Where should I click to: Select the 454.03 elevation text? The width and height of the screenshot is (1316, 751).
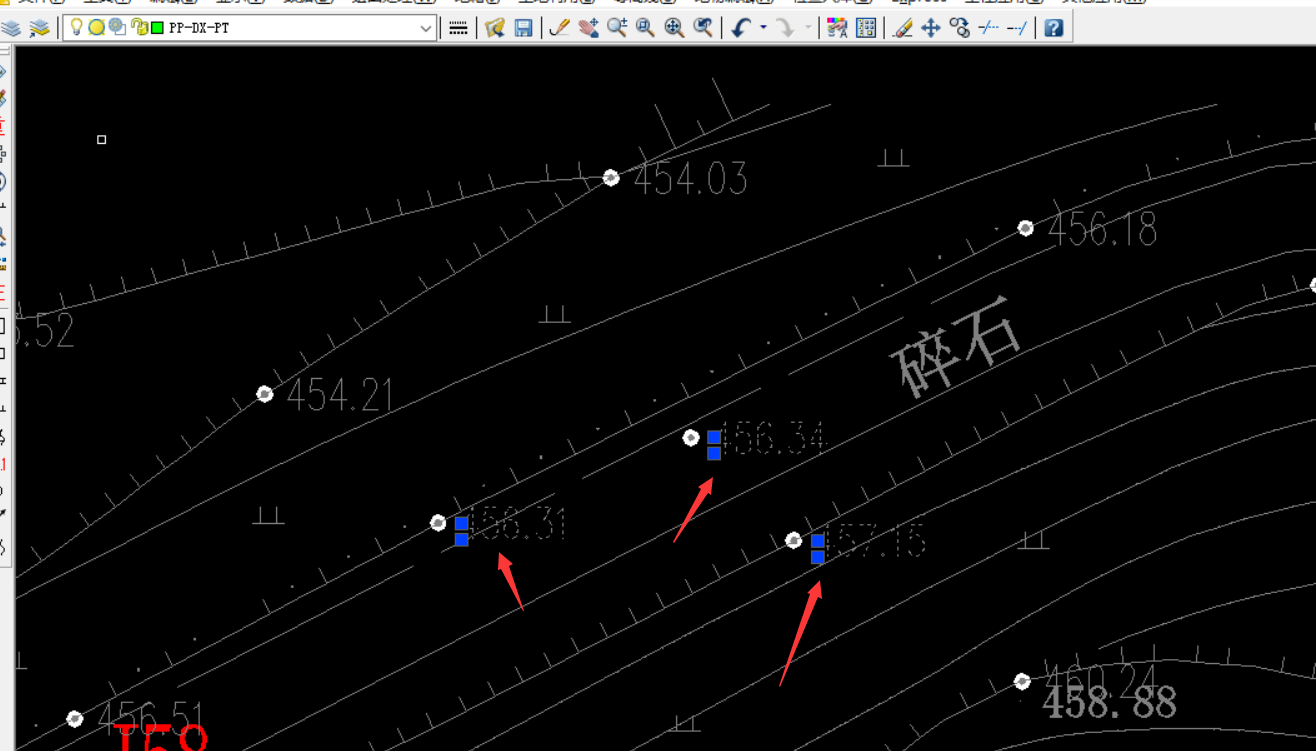(x=690, y=180)
